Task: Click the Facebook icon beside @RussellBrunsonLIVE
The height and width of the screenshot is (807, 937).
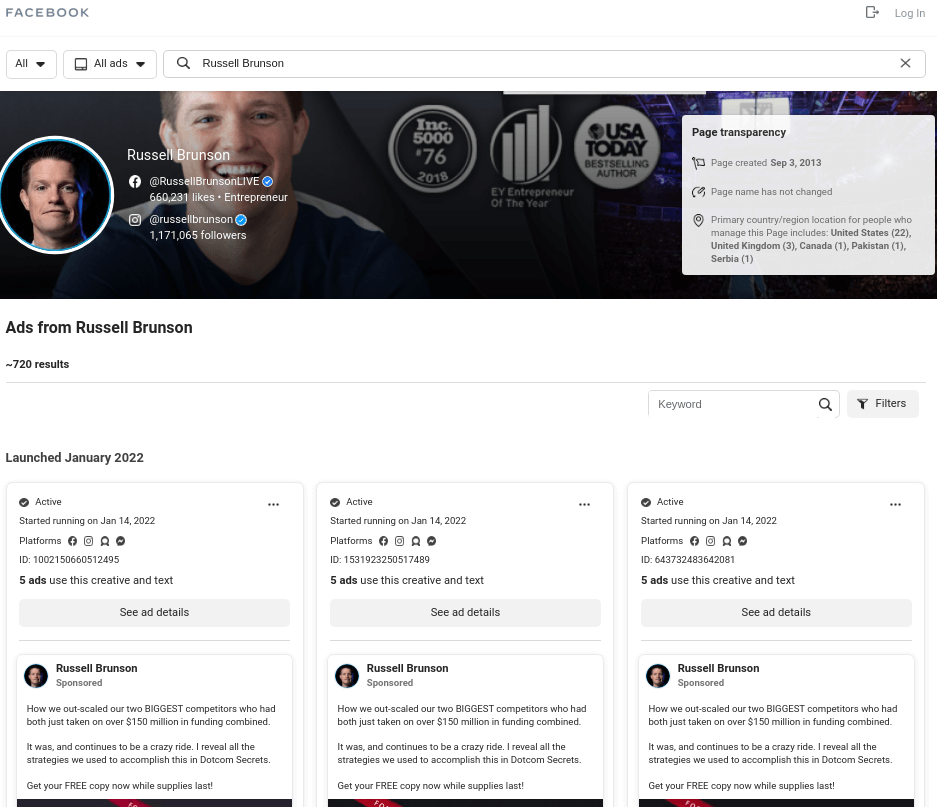Action: click(135, 182)
